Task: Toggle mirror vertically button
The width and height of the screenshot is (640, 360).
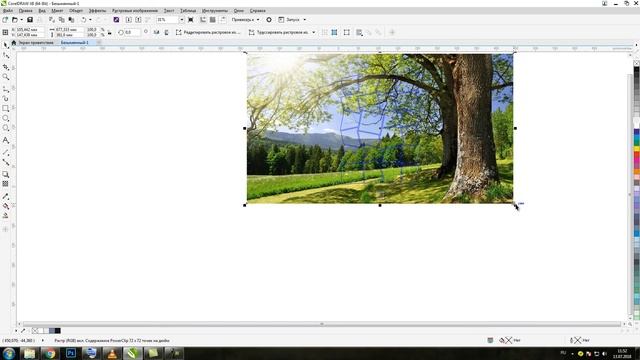Action: [x=167, y=32]
